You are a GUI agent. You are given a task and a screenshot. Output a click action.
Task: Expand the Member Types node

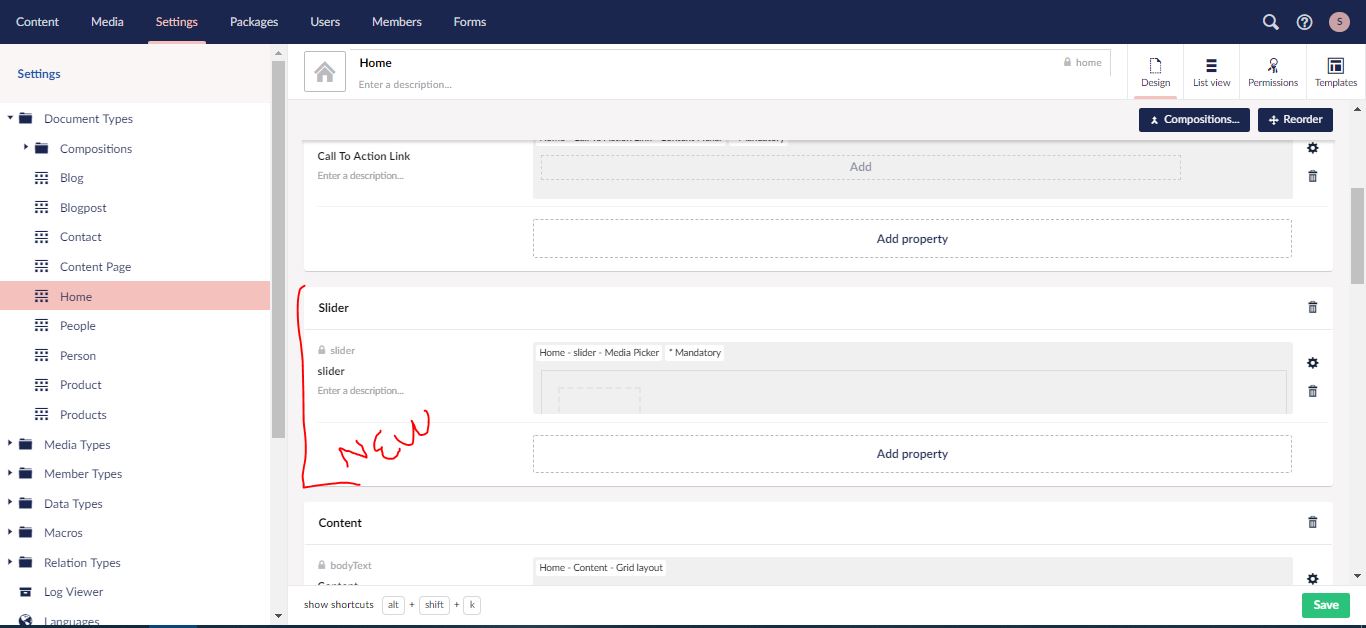[x=10, y=474]
